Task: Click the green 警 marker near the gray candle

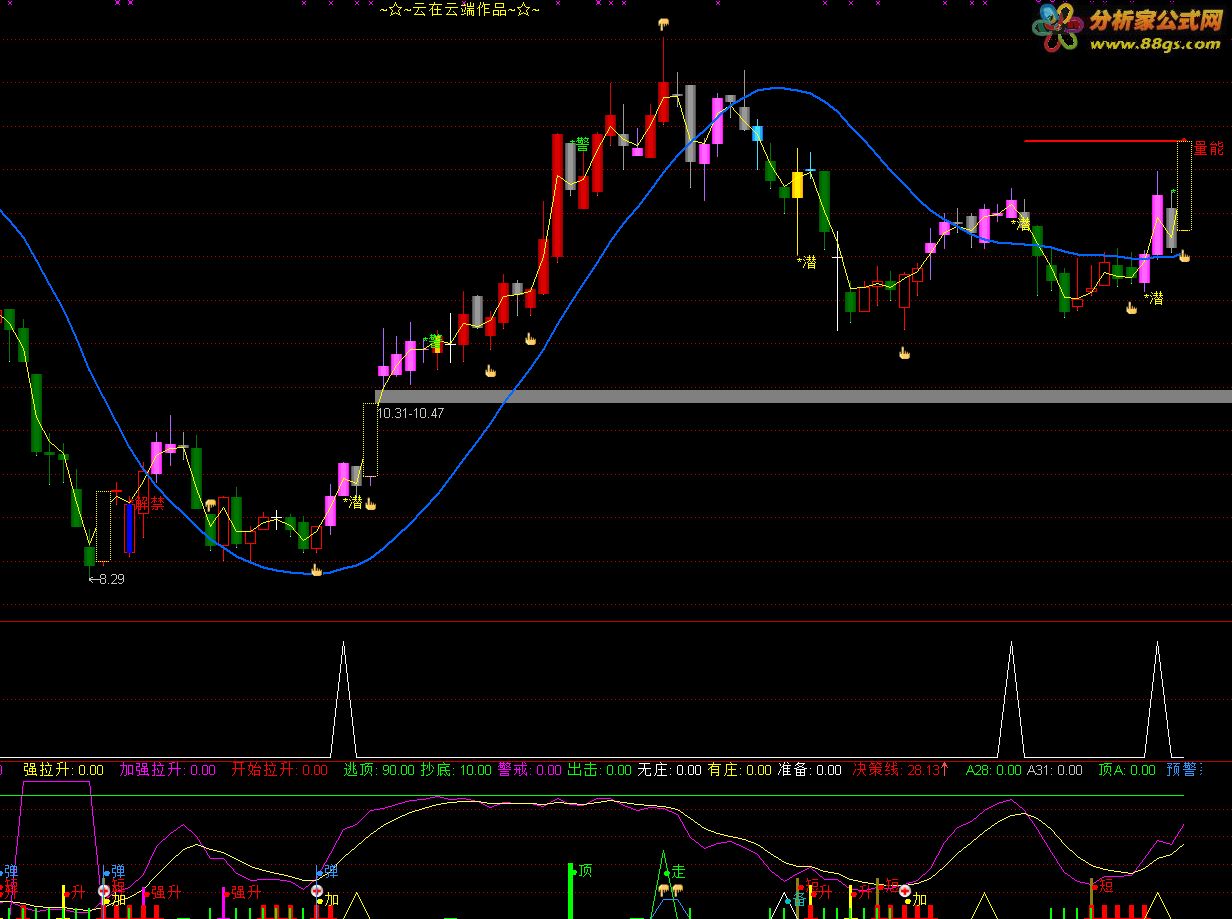Action: [x=581, y=145]
